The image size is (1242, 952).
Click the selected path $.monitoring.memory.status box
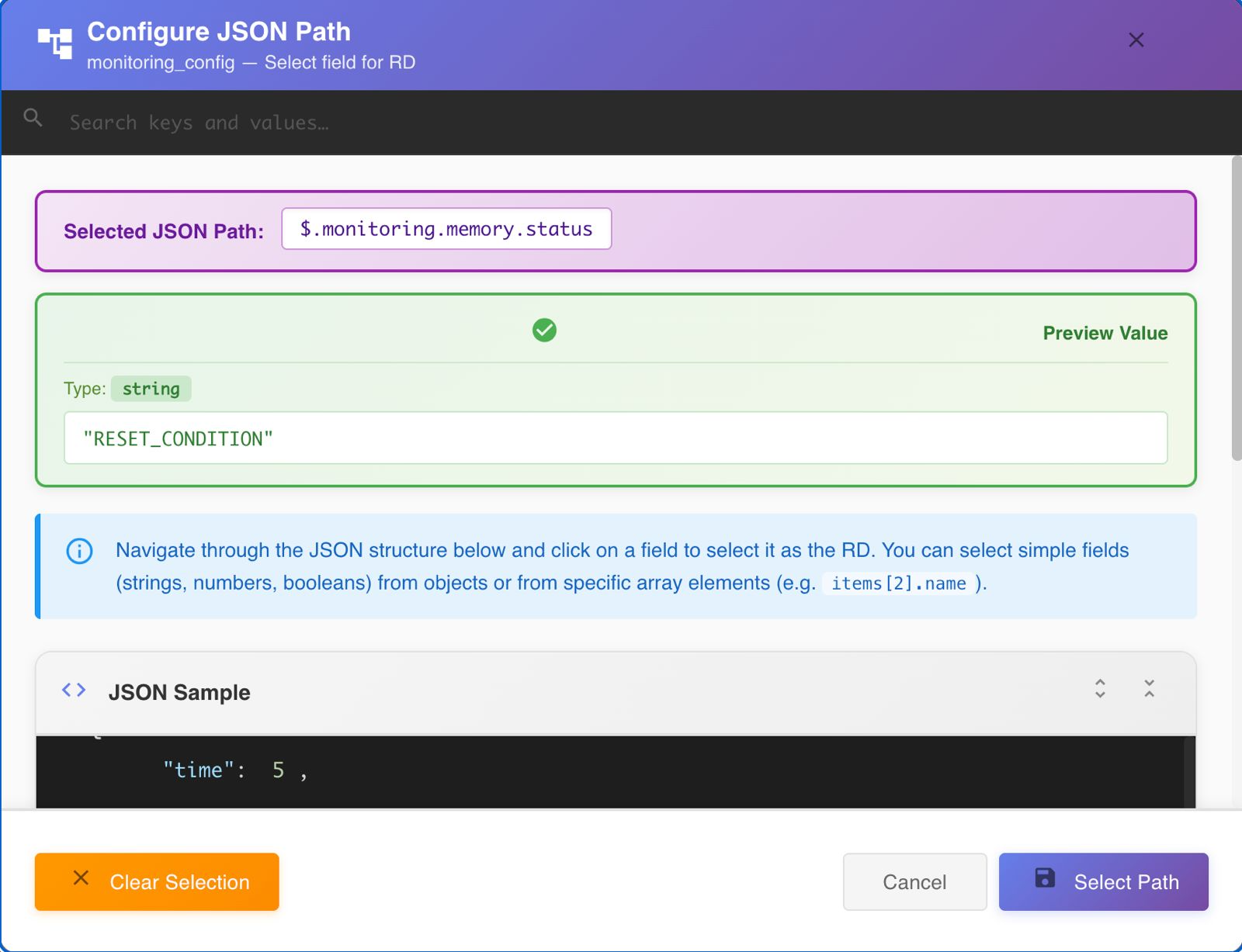446,229
